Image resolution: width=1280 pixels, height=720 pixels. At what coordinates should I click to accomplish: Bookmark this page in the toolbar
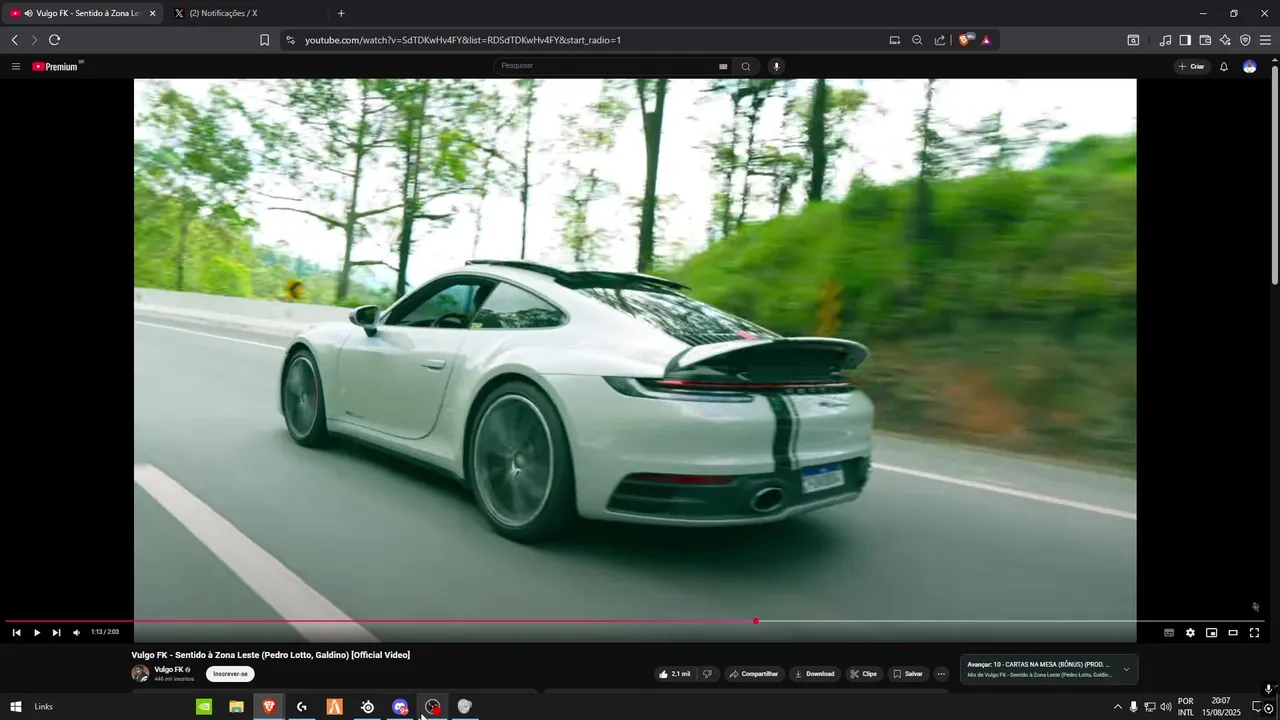click(264, 40)
